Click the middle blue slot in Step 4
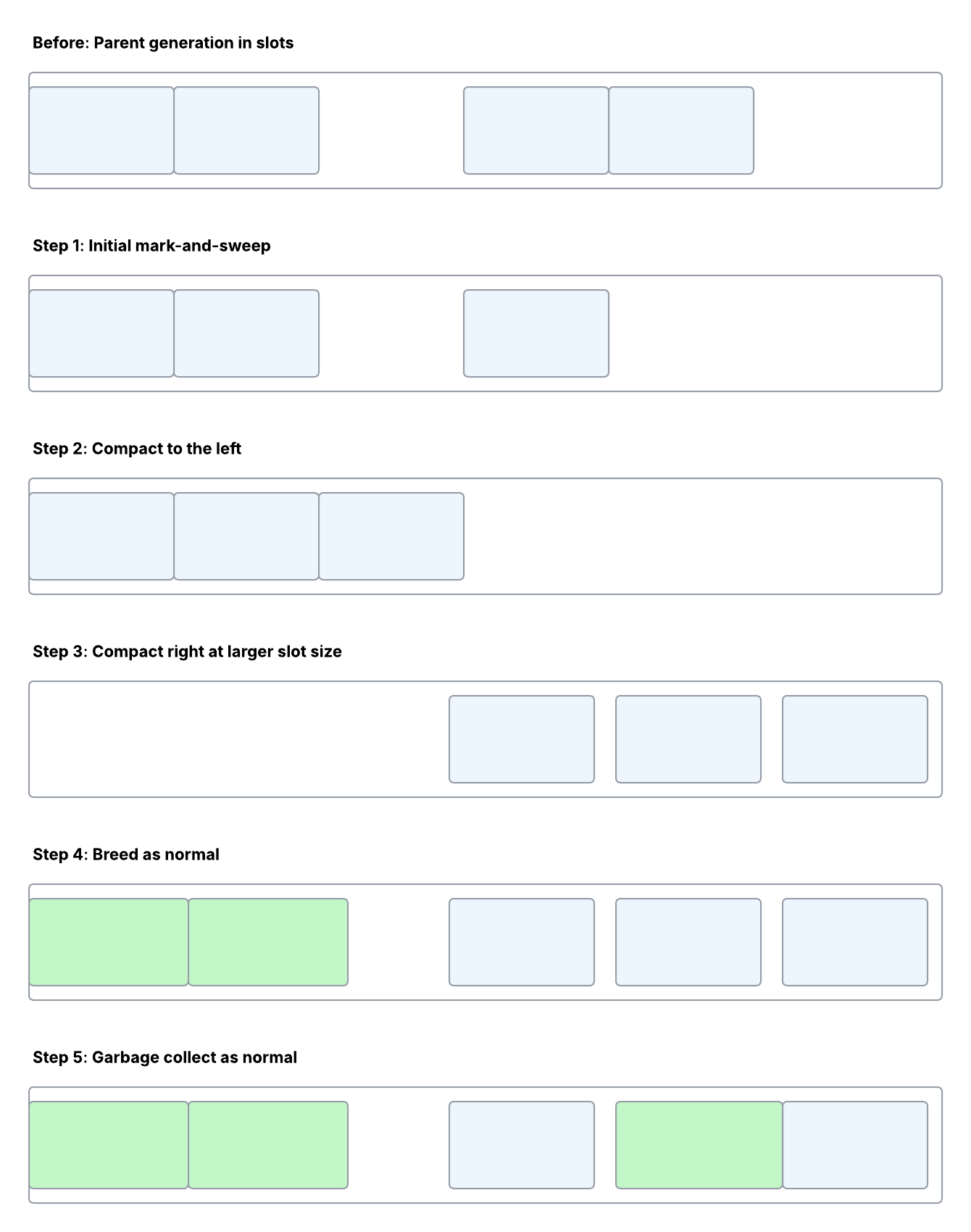This screenshot has width=971, height=1232. pyautogui.click(x=688, y=942)
